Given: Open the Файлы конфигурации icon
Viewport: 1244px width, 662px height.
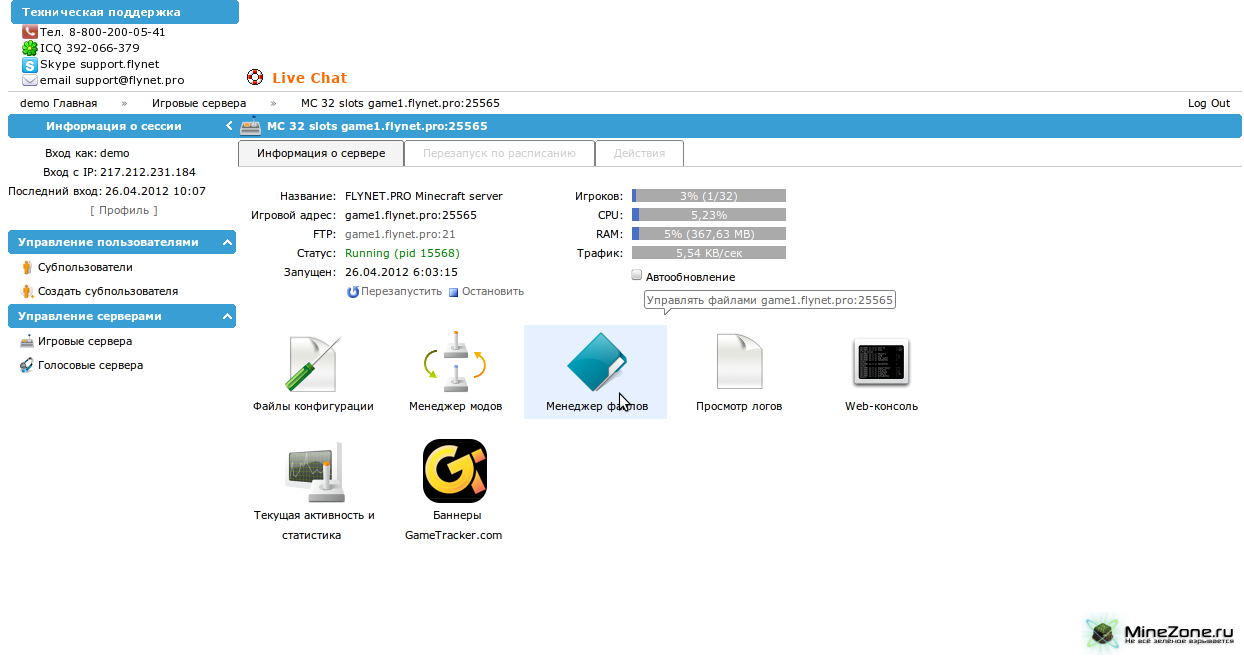Looking at the screenshot, I should click(313, 363).
